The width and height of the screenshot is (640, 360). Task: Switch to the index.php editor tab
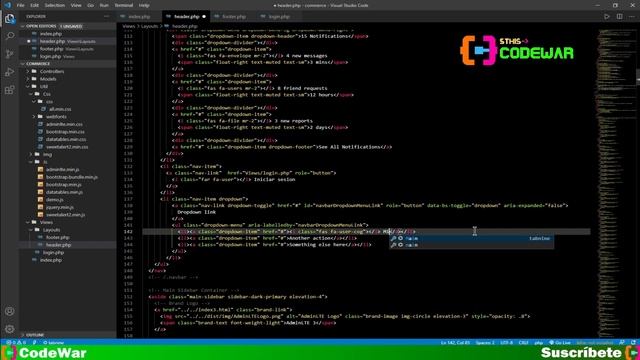[x=139, y=17]
